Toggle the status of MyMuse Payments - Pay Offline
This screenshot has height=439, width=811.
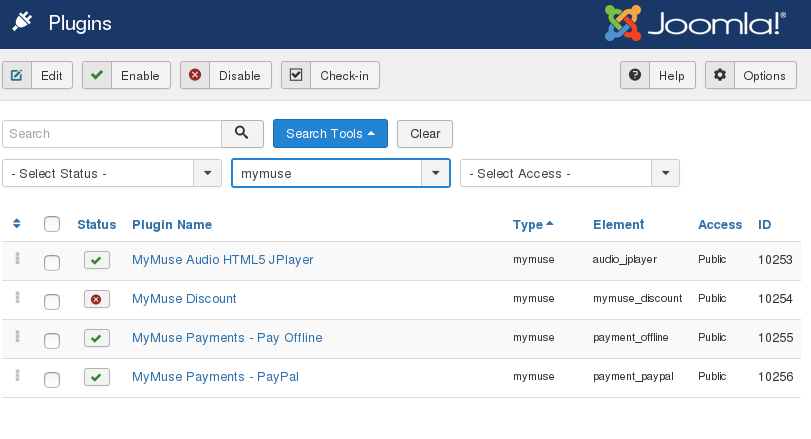pyautogui.click(x=97, y=338)
